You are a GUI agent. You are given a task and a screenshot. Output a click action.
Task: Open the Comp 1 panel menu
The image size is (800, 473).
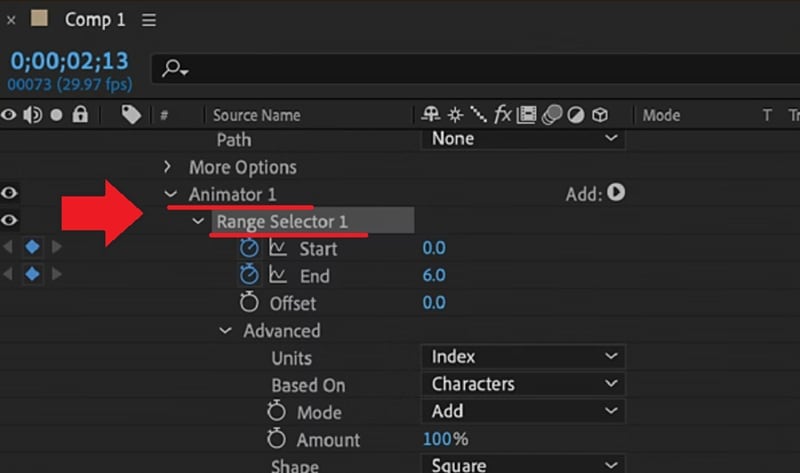pos(149,20)
